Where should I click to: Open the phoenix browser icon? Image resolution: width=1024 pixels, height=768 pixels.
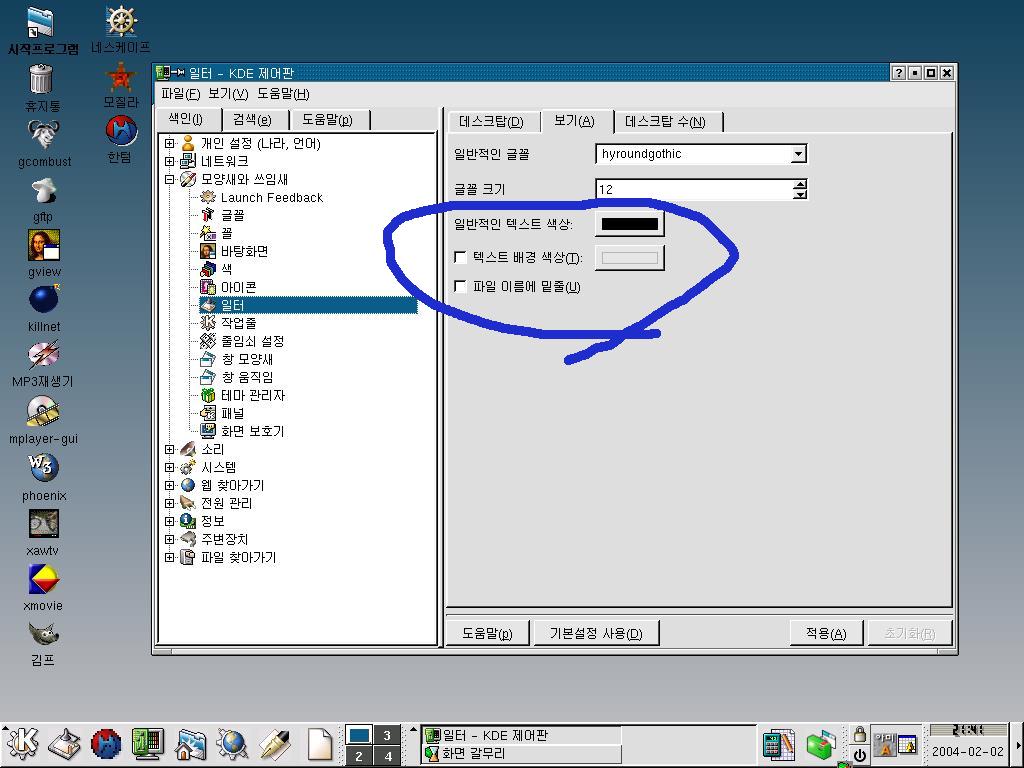pos(43,467)
